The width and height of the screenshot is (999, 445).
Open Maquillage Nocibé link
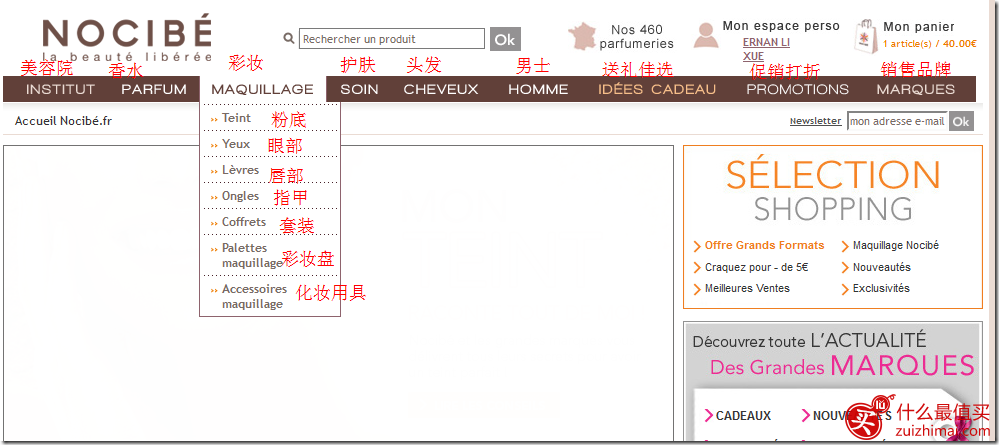coord(895,245)
